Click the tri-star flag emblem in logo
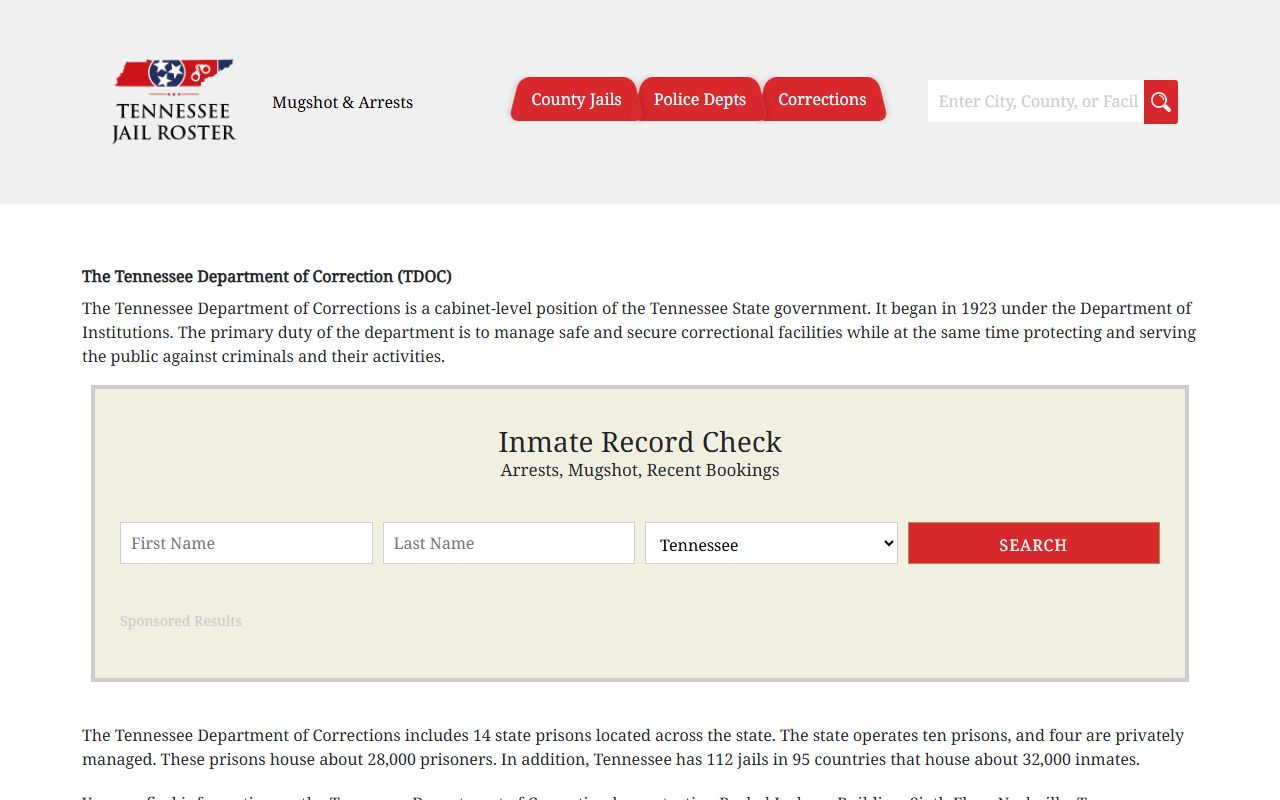 click(166, 73)
